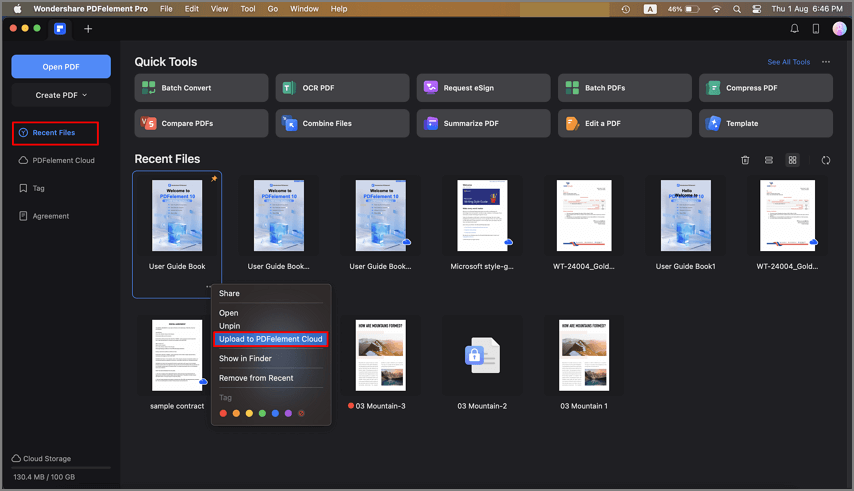The width and height of the screenshot is (854, 491).
Task: Launch the Request eSign tool
Action: [x=483, y=88]
